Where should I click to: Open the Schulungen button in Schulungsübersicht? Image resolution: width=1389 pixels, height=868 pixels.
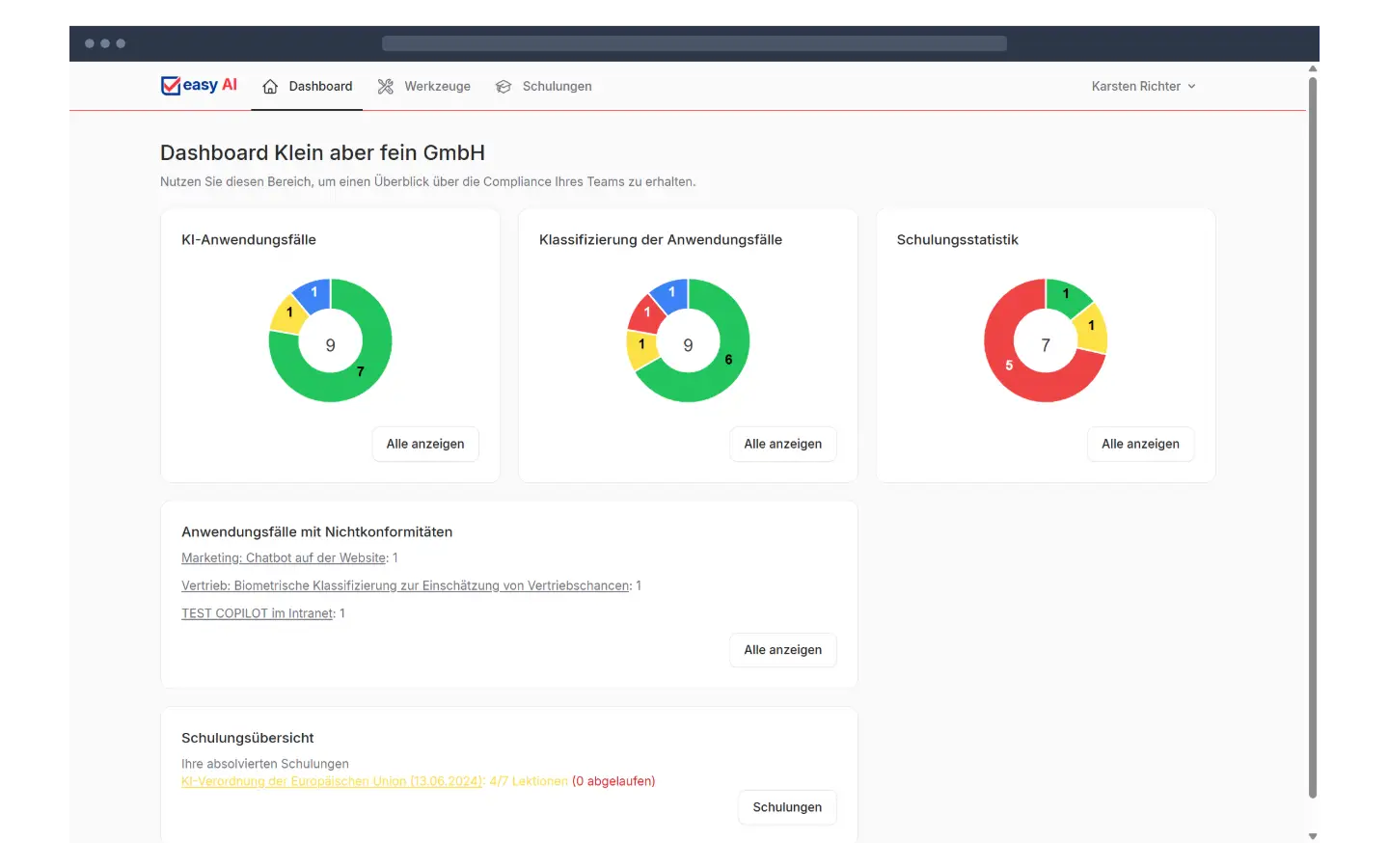click(x=787, y=807)
